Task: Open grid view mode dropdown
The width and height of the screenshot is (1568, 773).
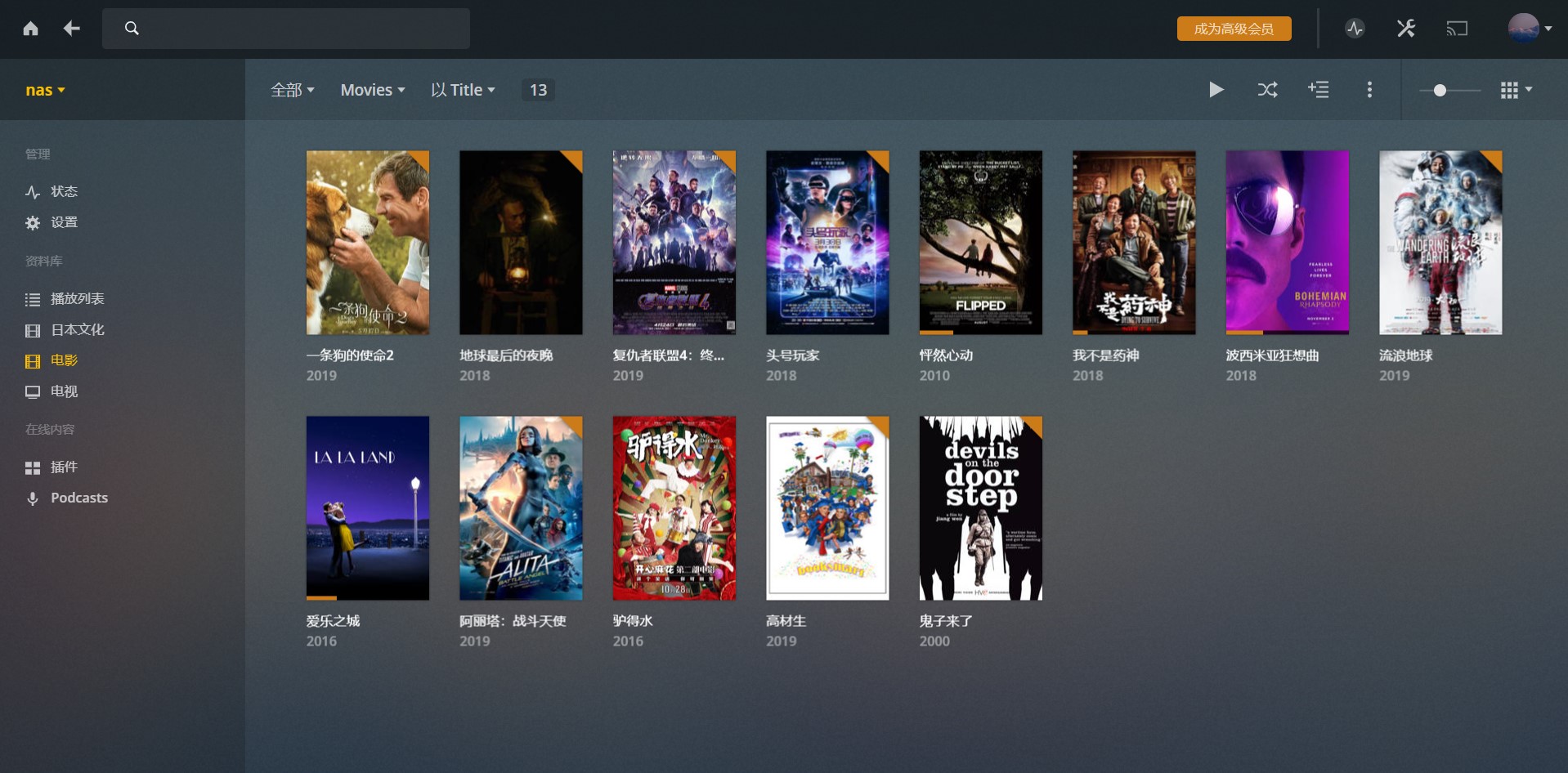Action: [1516, 90]
